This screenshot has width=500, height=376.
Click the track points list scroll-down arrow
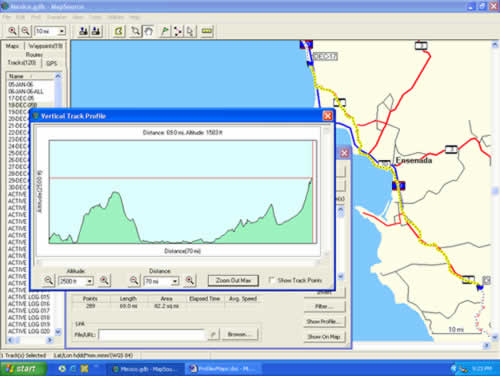pos(341,276)
